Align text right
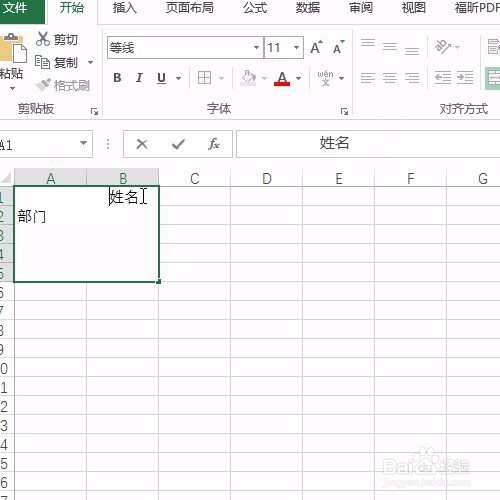Viewport: 500px width, 500px height. [x=412, y=78]
